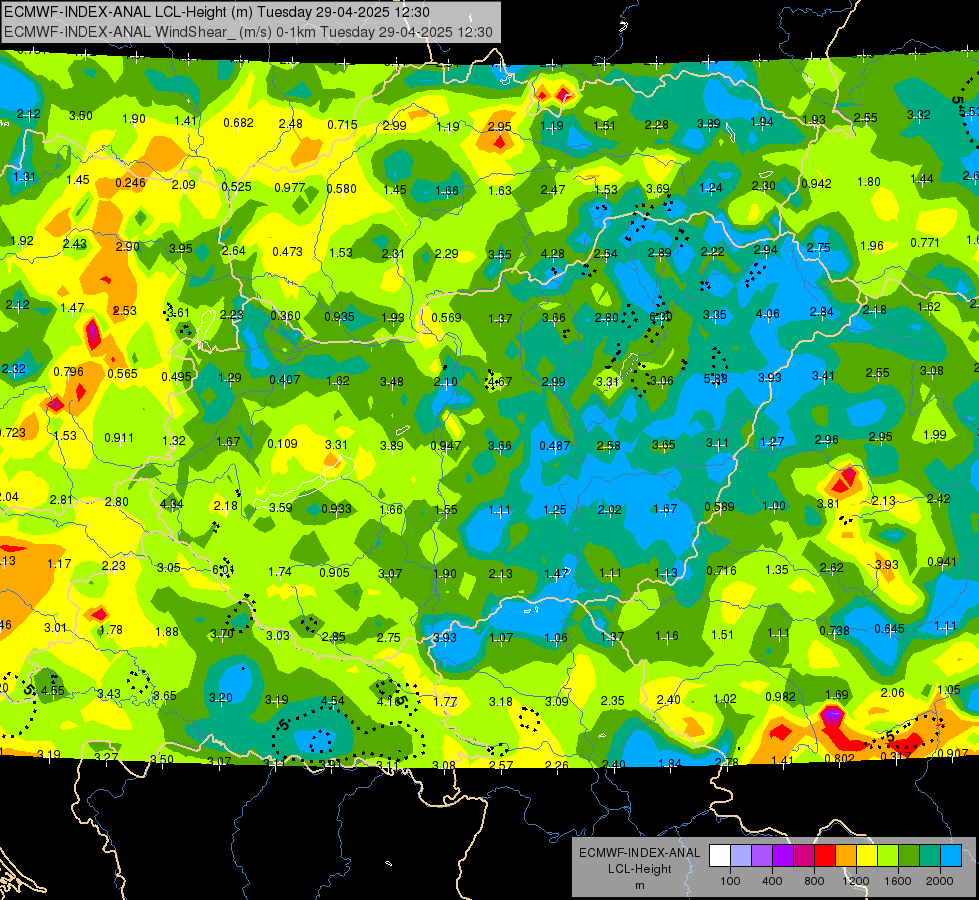Click the wind shear value 0.716
This screenshot has width=979, height=900.
(721, 570)
